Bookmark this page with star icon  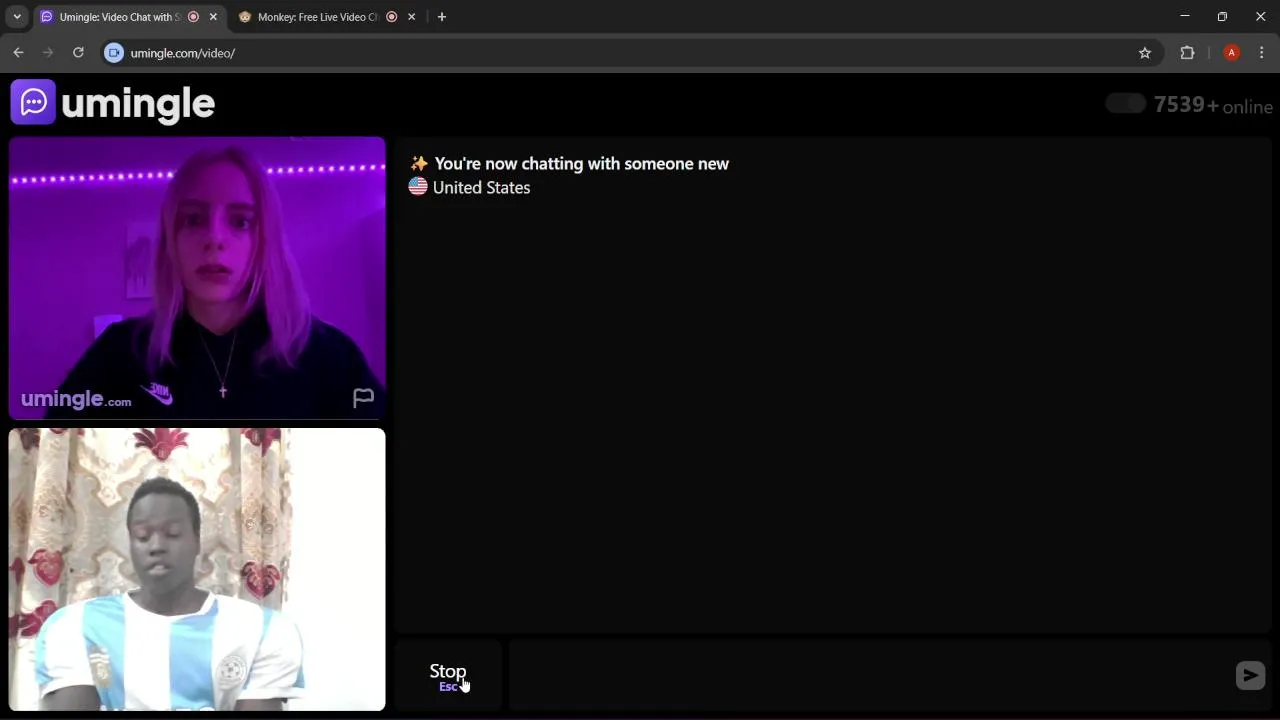pyautogui.click(x=1145, y=53)
